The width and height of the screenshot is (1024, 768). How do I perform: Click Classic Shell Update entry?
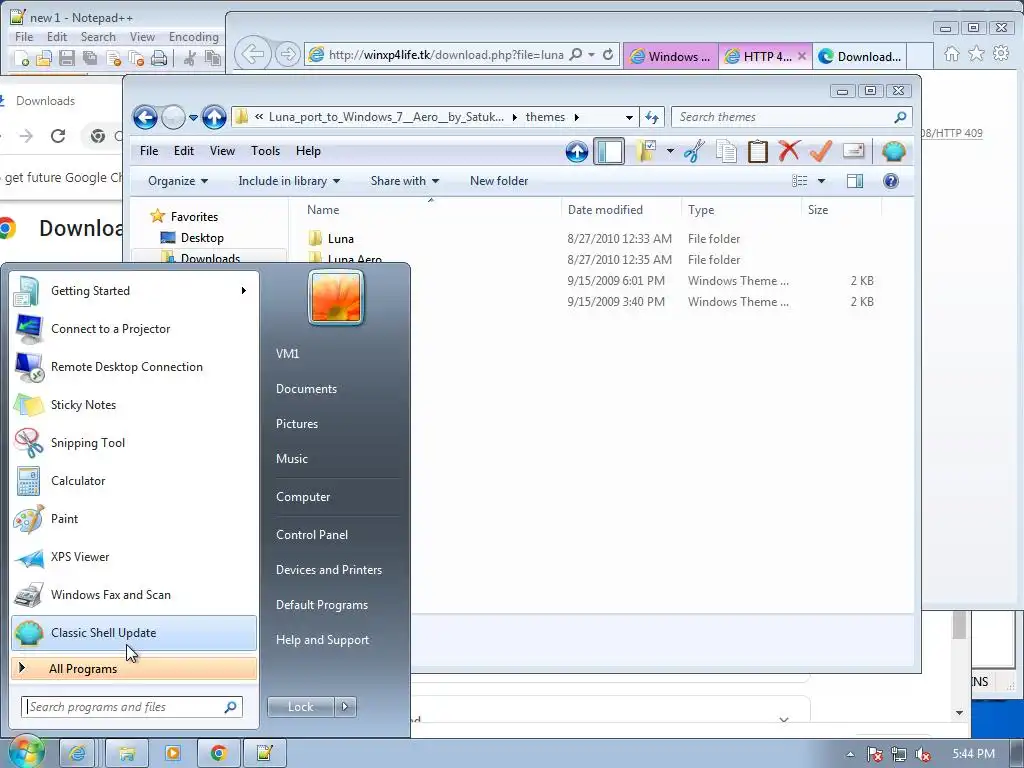134,633
